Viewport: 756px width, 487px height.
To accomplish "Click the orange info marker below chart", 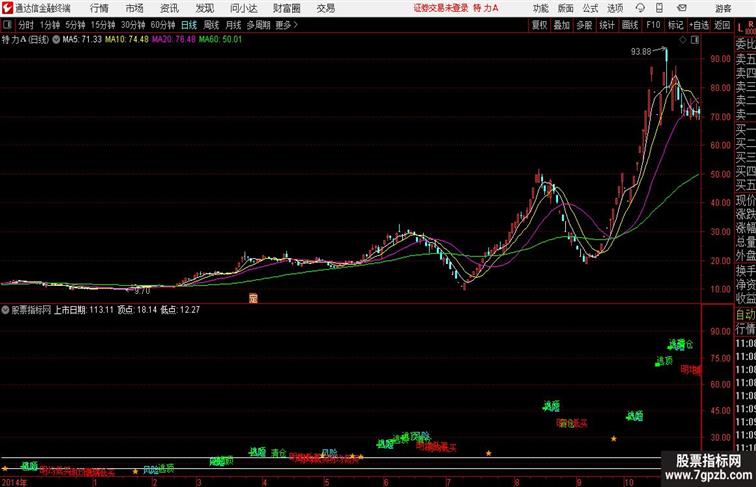I will point(253,298).
